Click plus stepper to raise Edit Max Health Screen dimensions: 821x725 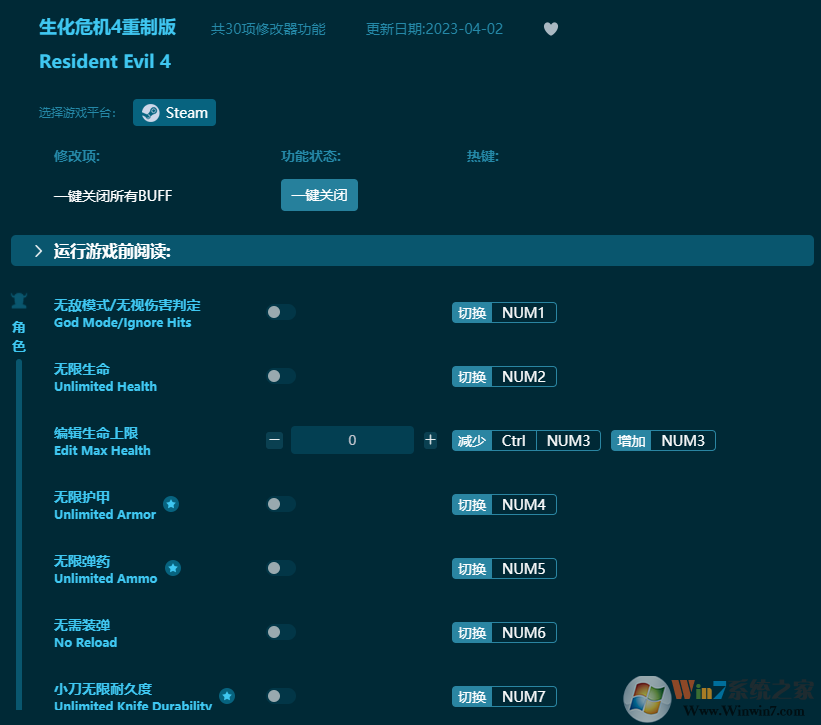(430, 440)
